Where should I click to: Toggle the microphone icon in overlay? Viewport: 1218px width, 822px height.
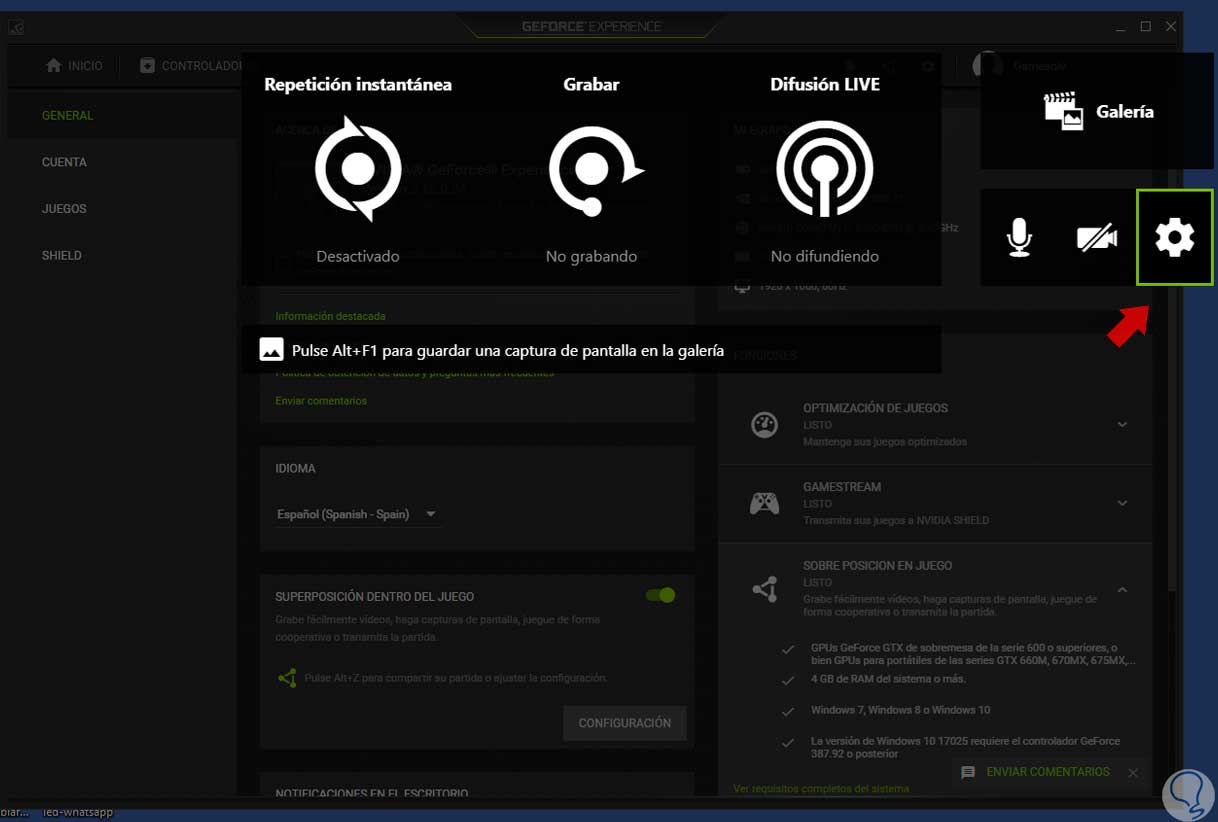[x=1019, y=238]
